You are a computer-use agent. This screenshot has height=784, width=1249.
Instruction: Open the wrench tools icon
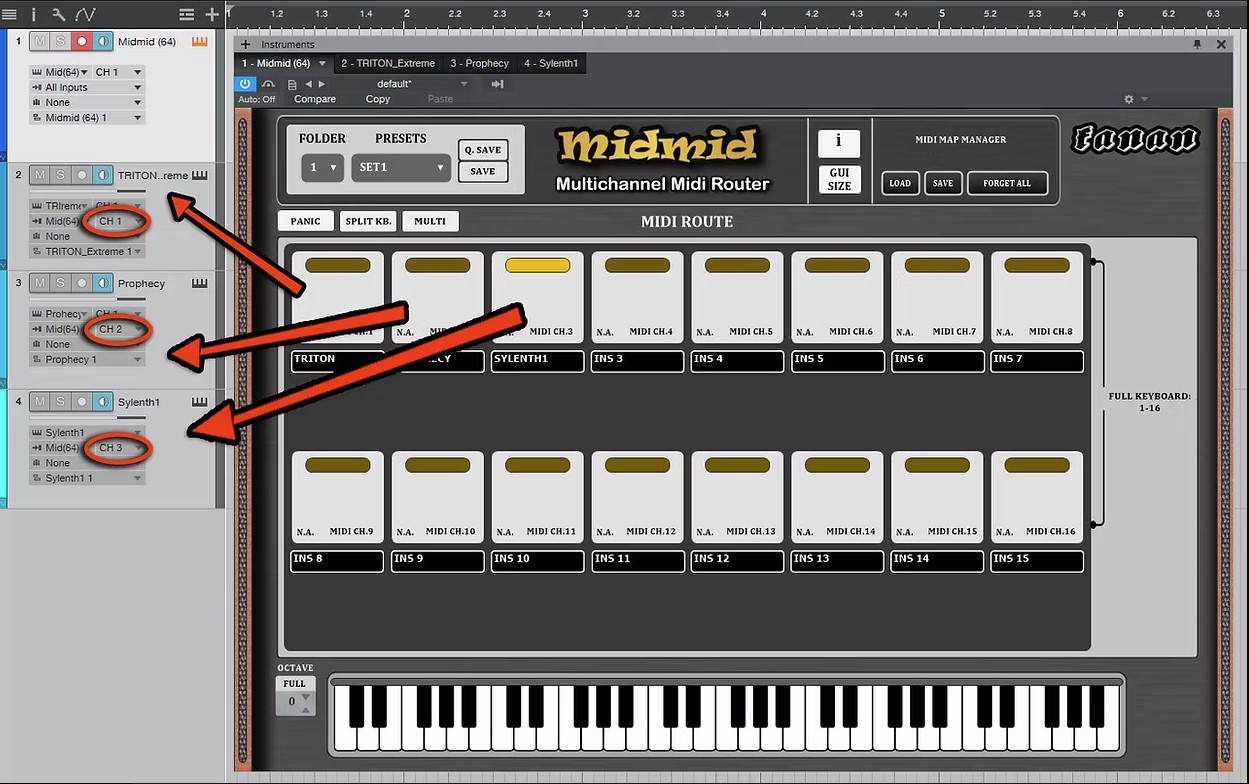(58, 14)
